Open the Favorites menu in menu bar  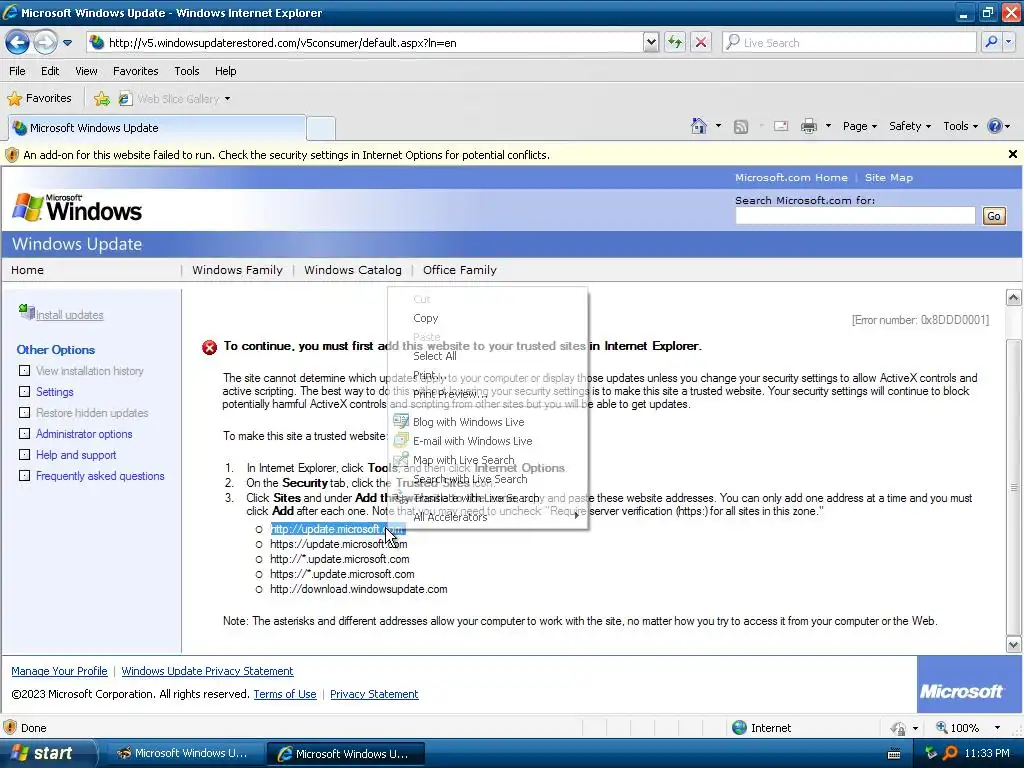(x=135, y=71)
